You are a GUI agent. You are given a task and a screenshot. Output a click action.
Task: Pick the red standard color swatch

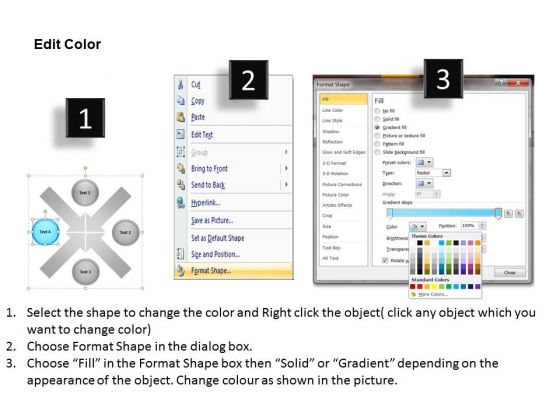coord(420,286)
